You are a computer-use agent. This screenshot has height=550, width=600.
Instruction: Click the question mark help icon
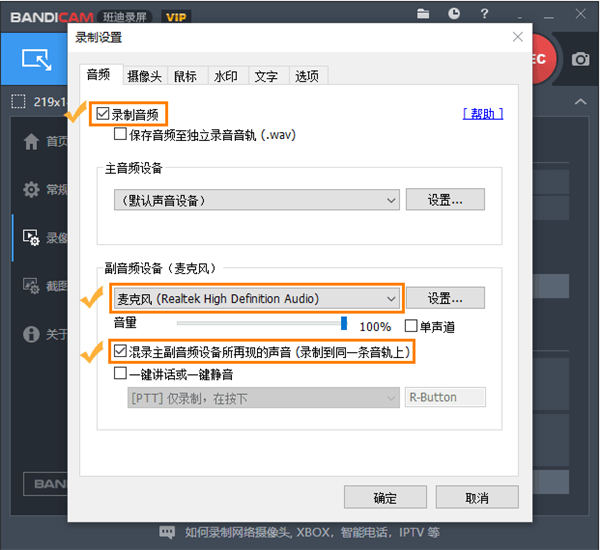pyautogui.click(x=485, y=14)
